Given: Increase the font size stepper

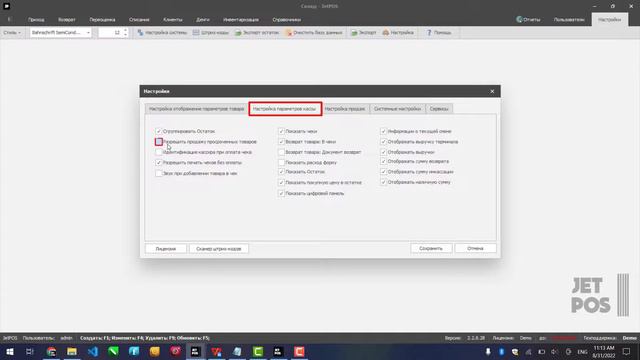Looking at the screenshot, I should click(125, 30).
